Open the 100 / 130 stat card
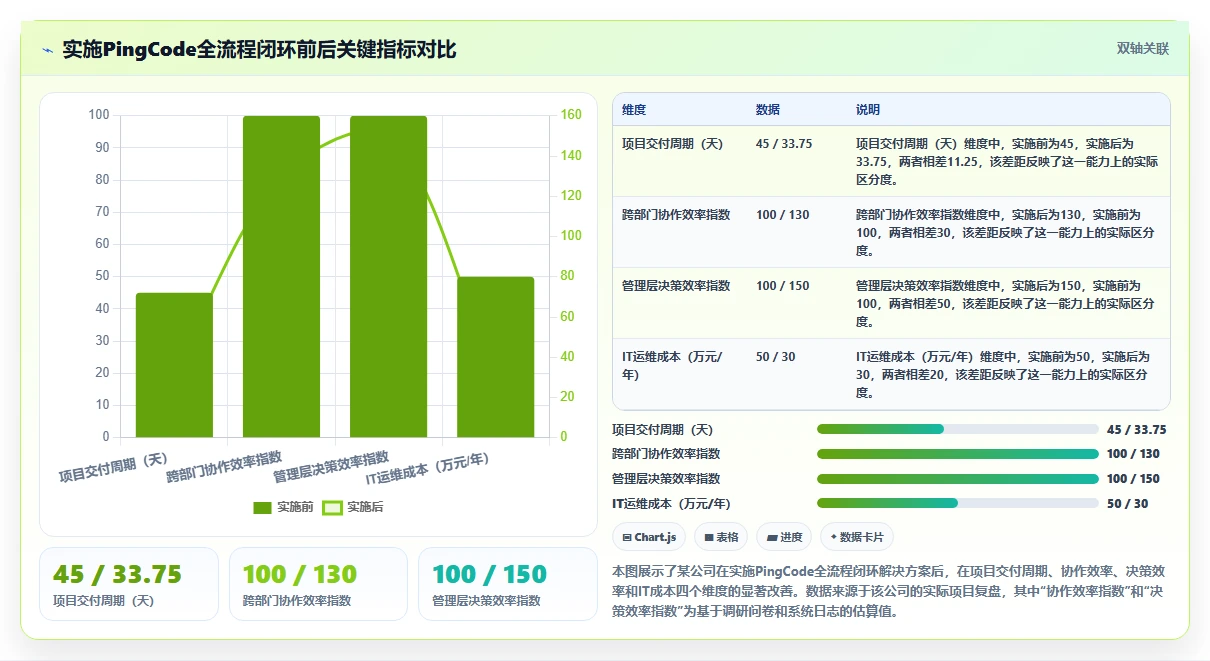Screen dimensions: 1210x661 (318, 584)
